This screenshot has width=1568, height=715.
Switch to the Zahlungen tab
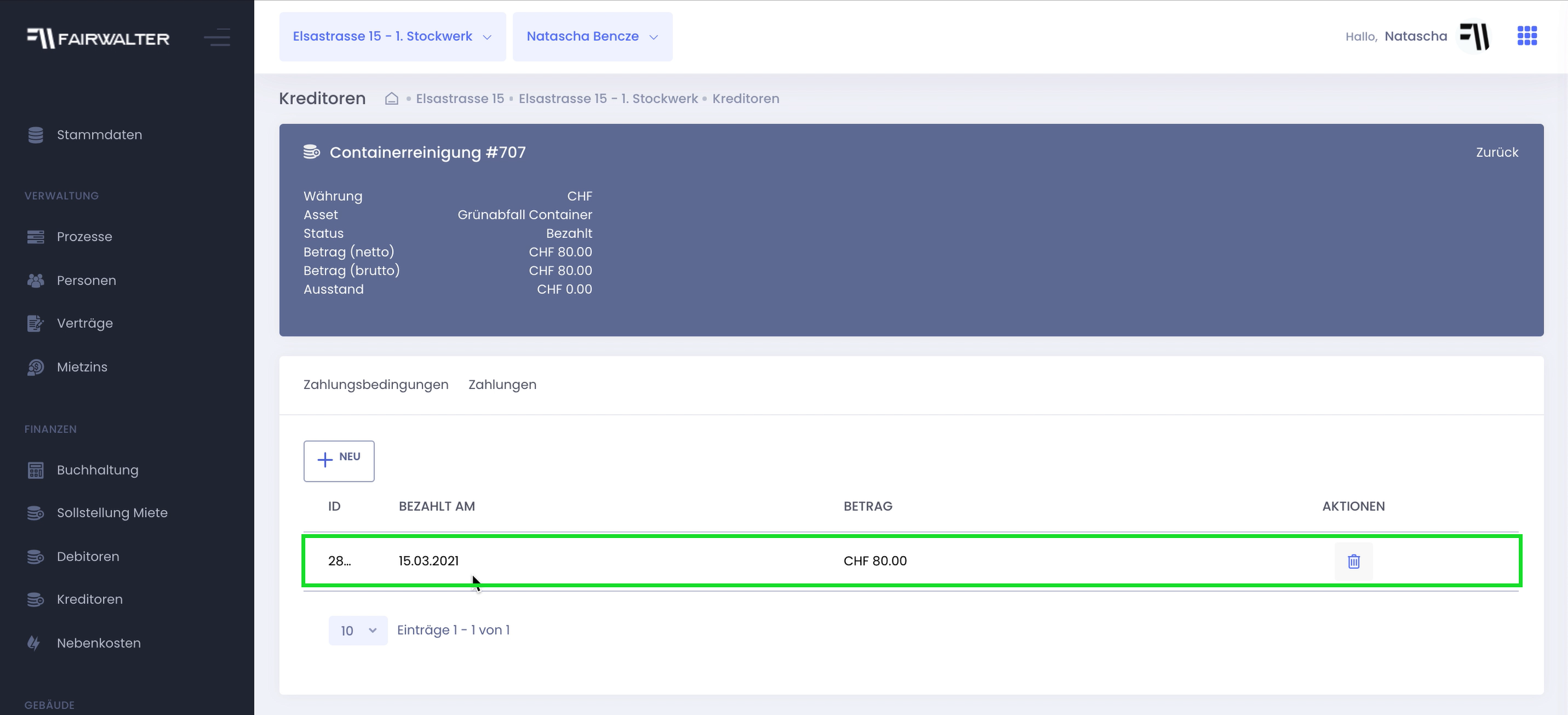(502, 385)
